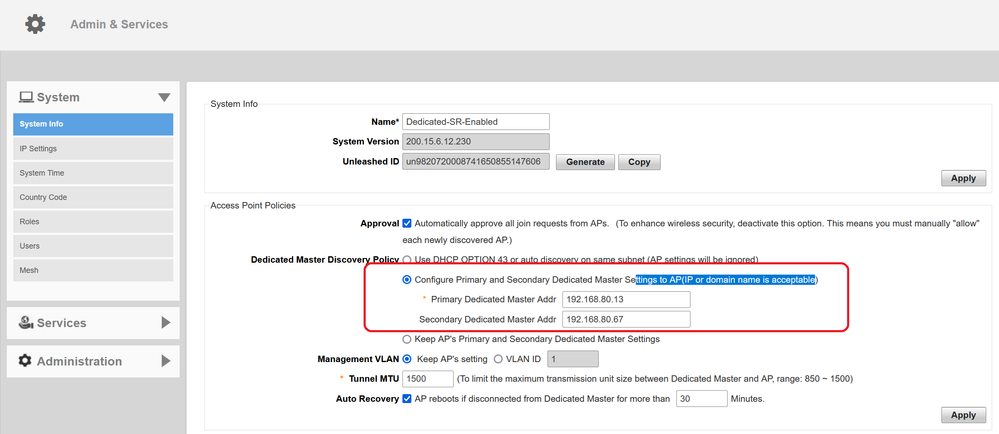Collapse the System section arrow

(164, 98)
